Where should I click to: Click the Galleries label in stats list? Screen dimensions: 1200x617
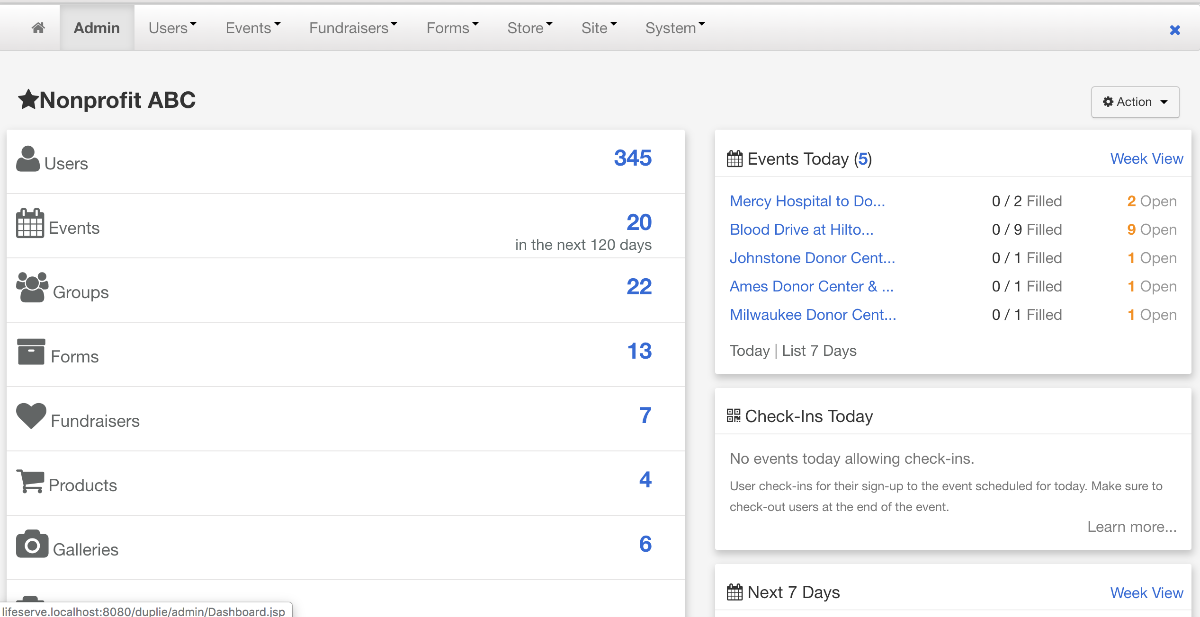point(86,550)
